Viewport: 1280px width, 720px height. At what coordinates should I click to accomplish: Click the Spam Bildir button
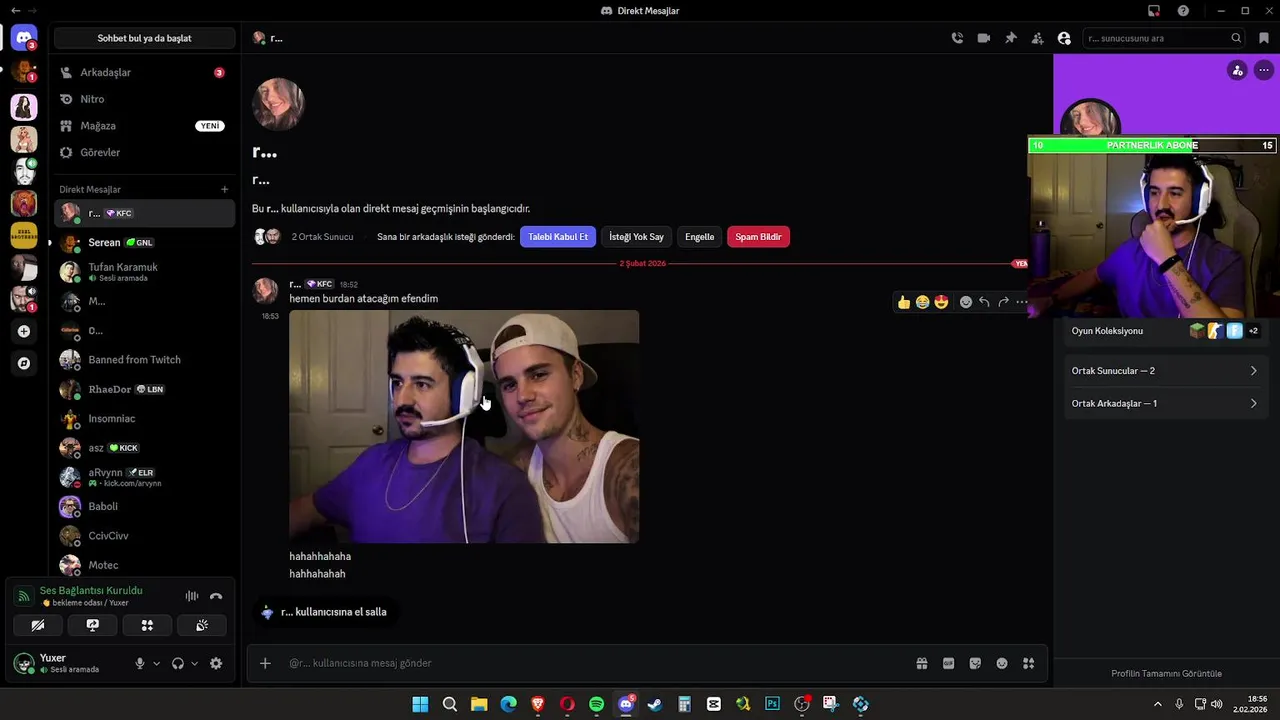(x=758, y=237)
